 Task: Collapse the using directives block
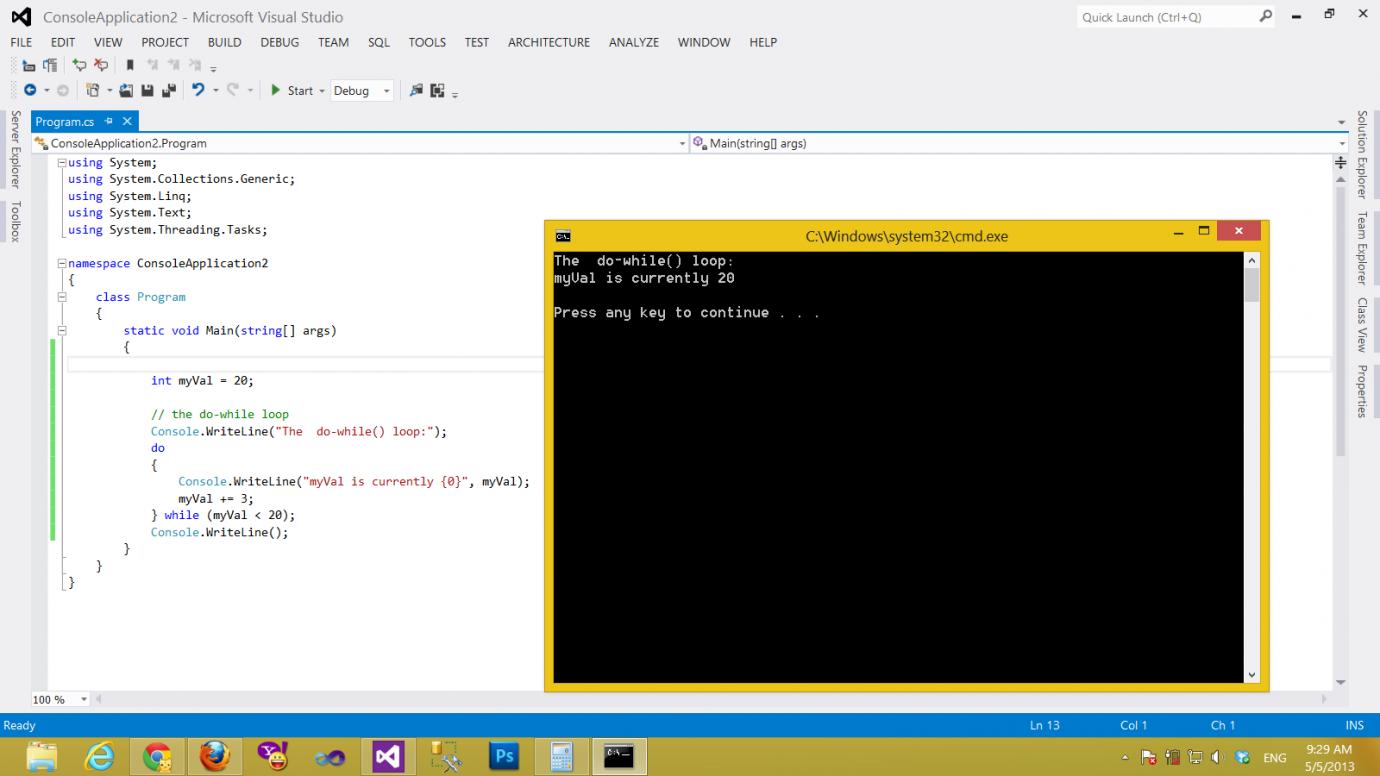62,162
